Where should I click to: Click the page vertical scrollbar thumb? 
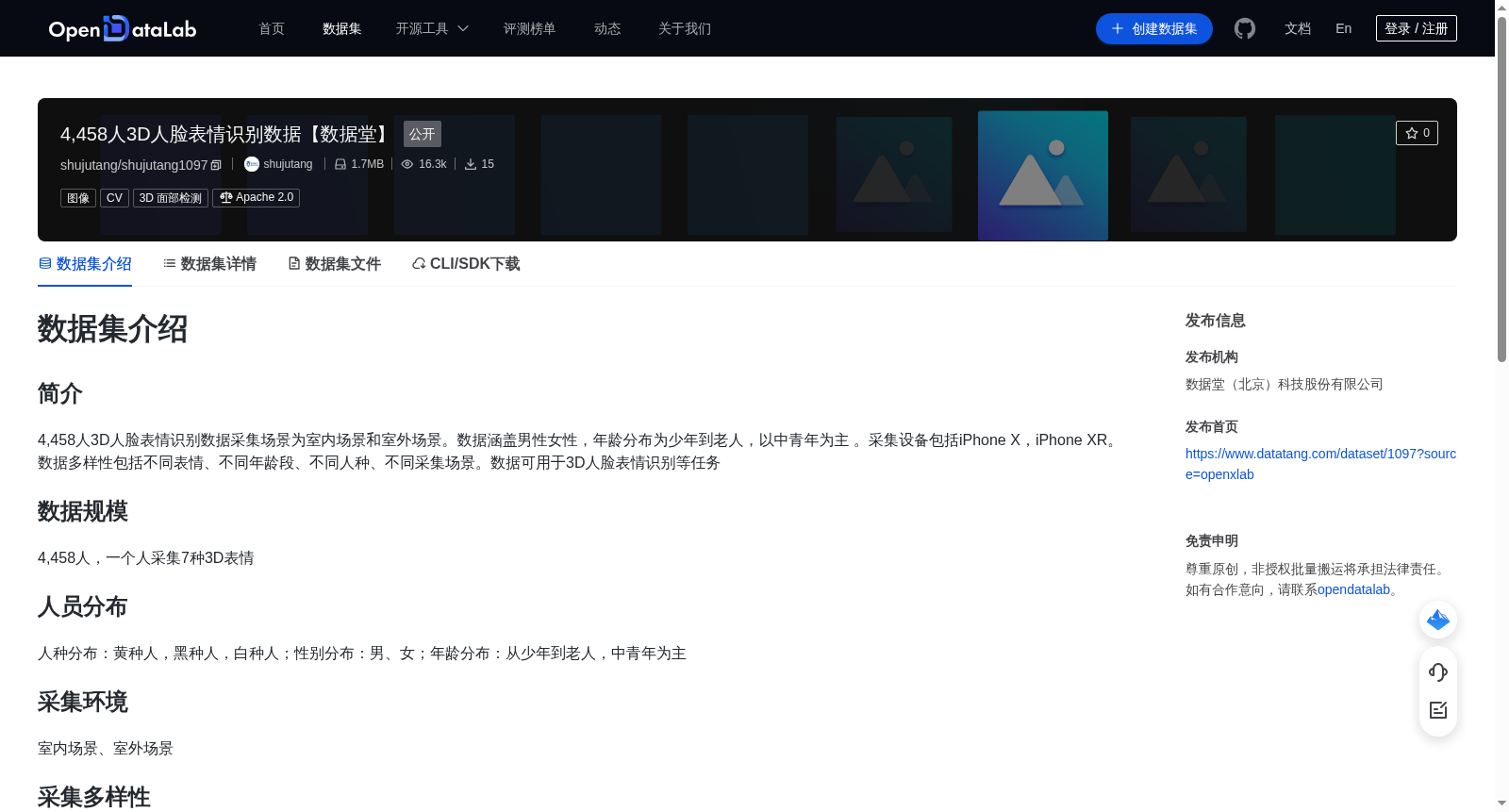pos(1501,189)
